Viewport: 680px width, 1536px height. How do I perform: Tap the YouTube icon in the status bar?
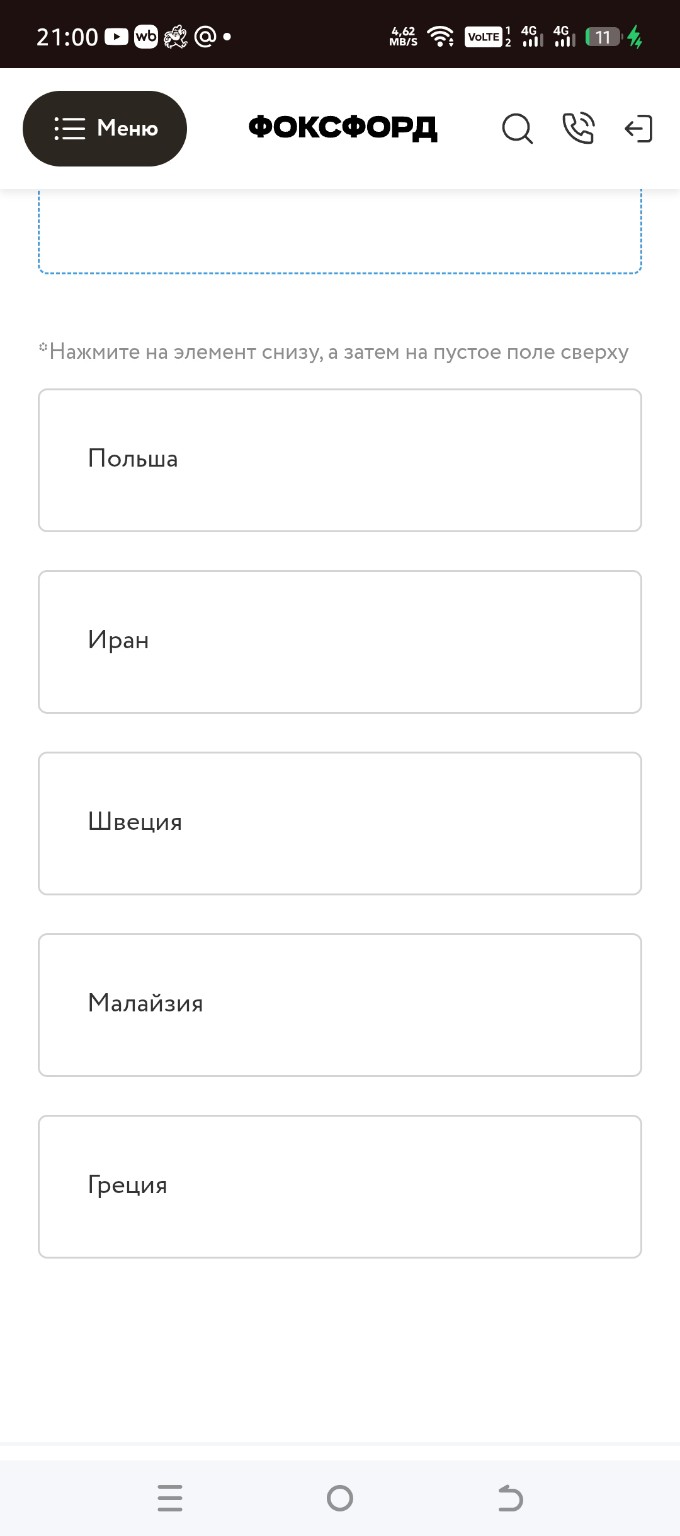(117, 35)
